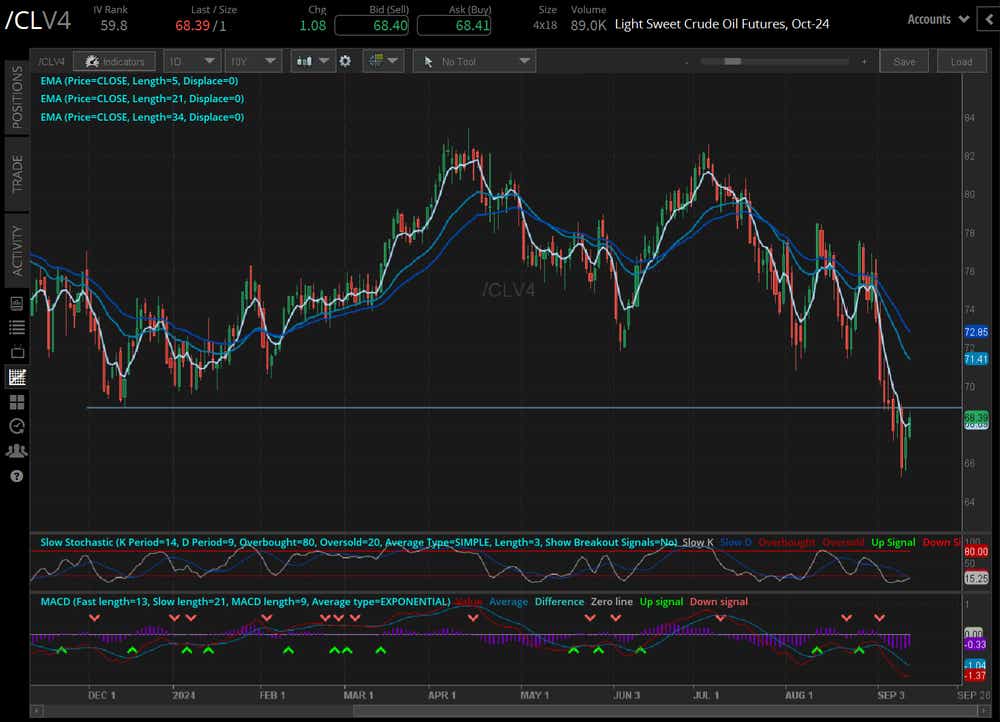Open the watchlist lines icon in sidebar
This screenshot has height=722, width=1000.
tap(17, 328)
